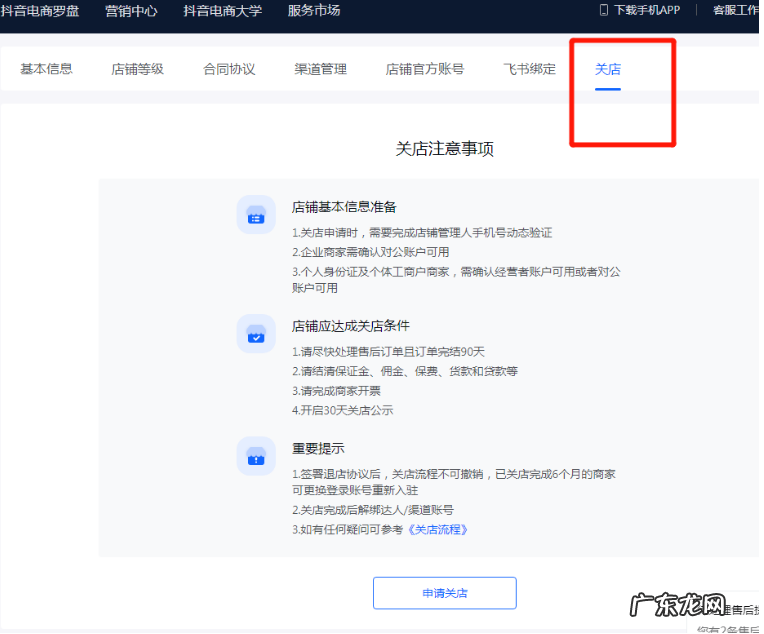Image resolution: width=764 pixels, height=634 pixels.
Task: Click text 2.关店完成后解绑达人/渠道账号
Action: (373, 510)
